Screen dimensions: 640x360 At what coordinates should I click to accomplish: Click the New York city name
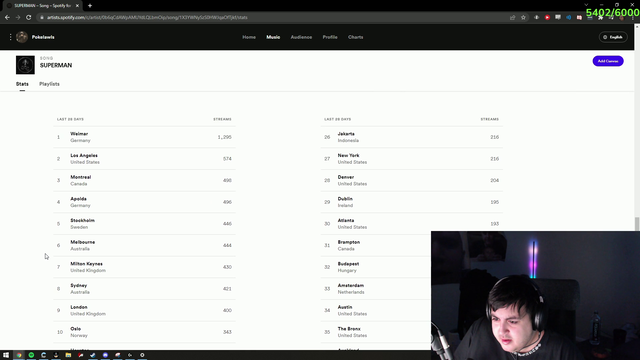point(349,156)
